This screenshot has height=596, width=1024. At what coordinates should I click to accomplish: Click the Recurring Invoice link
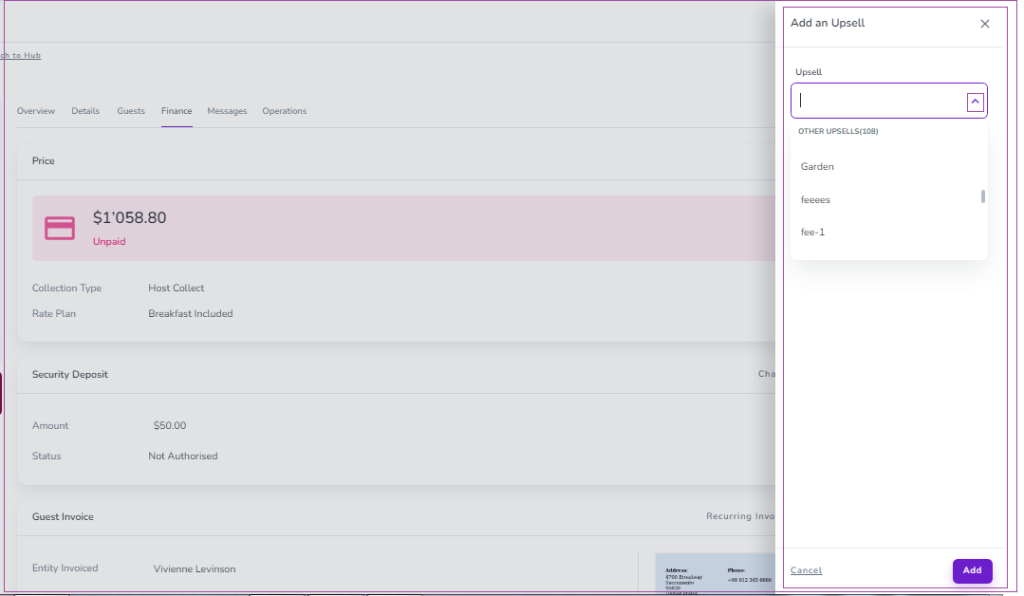(x=740, y=516)
